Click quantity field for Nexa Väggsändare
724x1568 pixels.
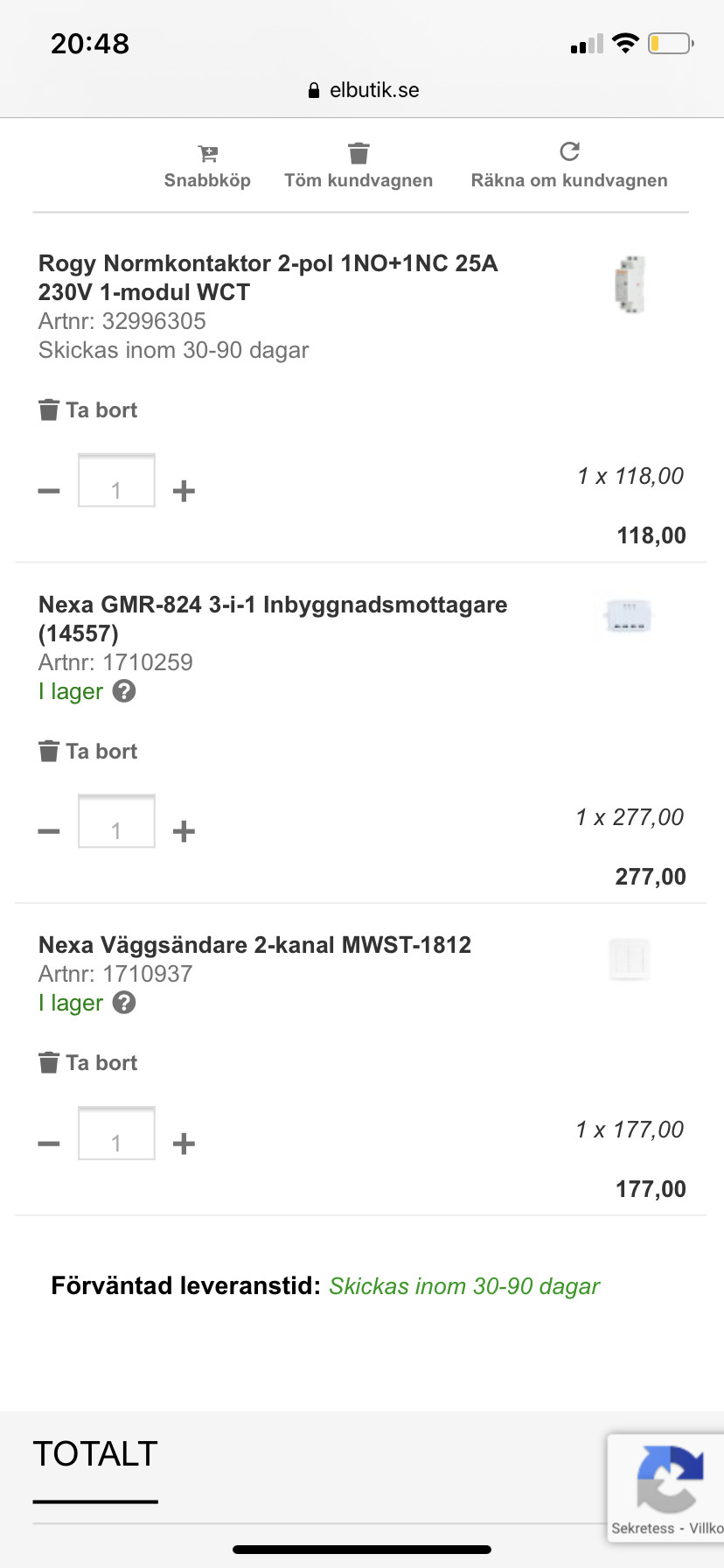point(116,1134)
